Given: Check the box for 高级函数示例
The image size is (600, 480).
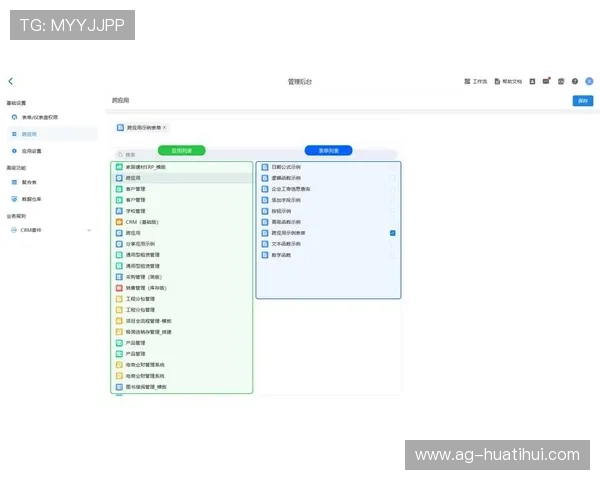Looking at the screenshot, I should pos(393,222).
